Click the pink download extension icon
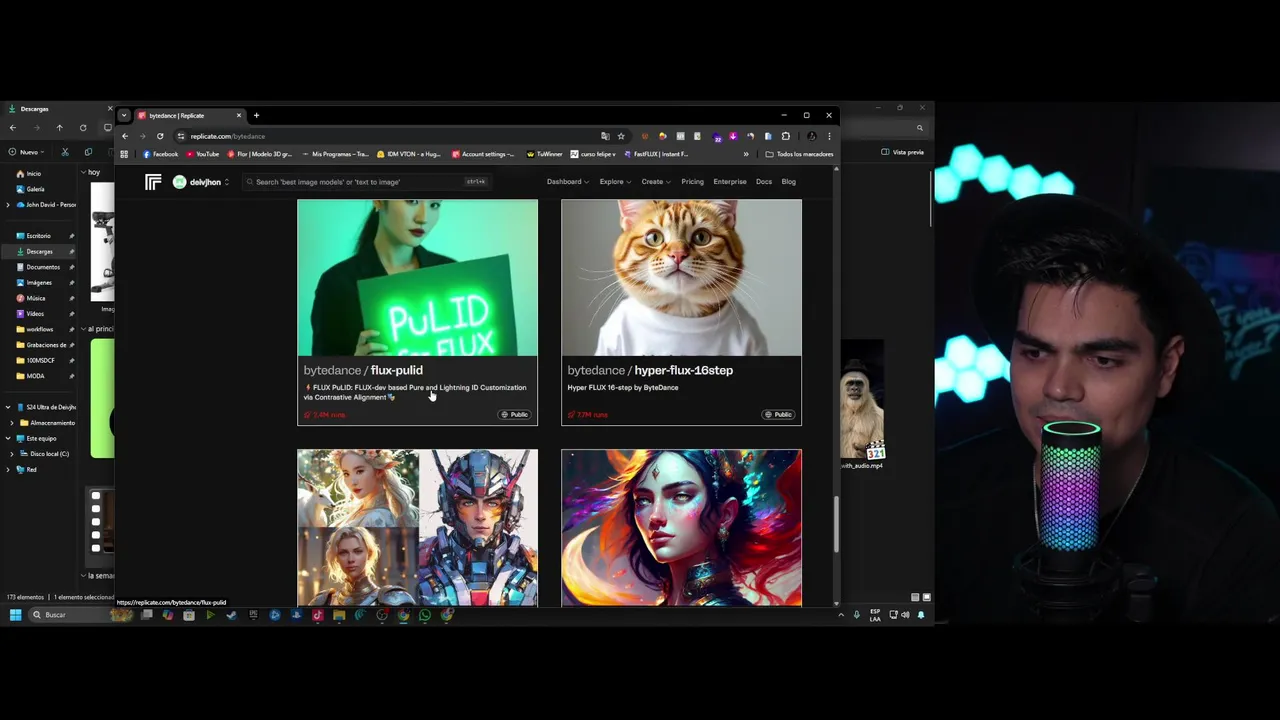Screen dimensions: 1280x720 (733, 136)
